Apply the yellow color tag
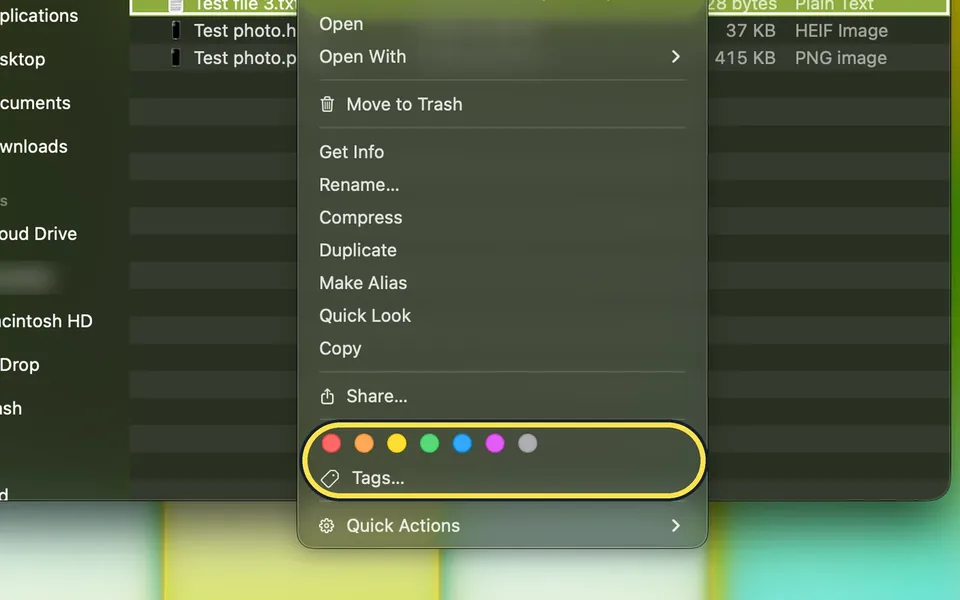The image size is (960, 600). tap(397, 443)
